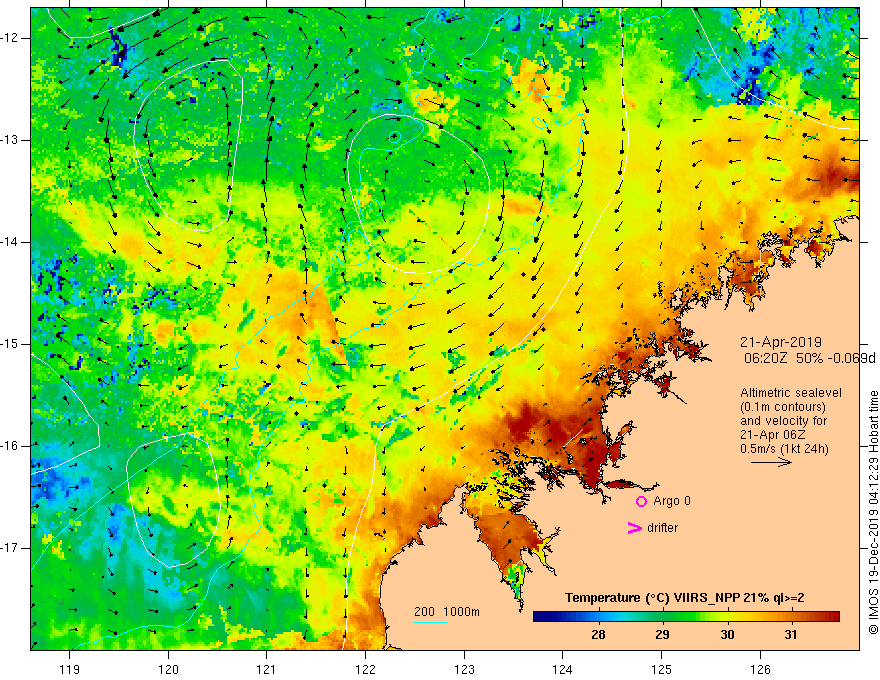This screenshot has height=680, width=880.
Task: Click the '0.5m/s (1kt 24h)' text
Action: pos(783,449)
